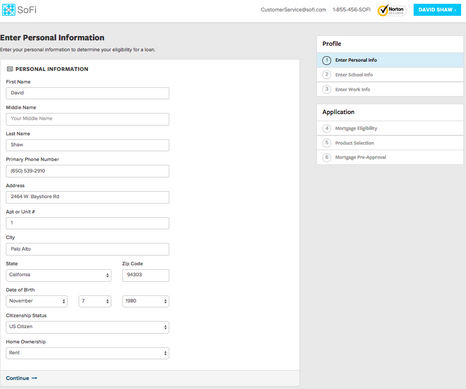Click the Address field with Bayshore Rd
Image resolution: width=466 pixels, height=389 pixels.
click(88, 197)
